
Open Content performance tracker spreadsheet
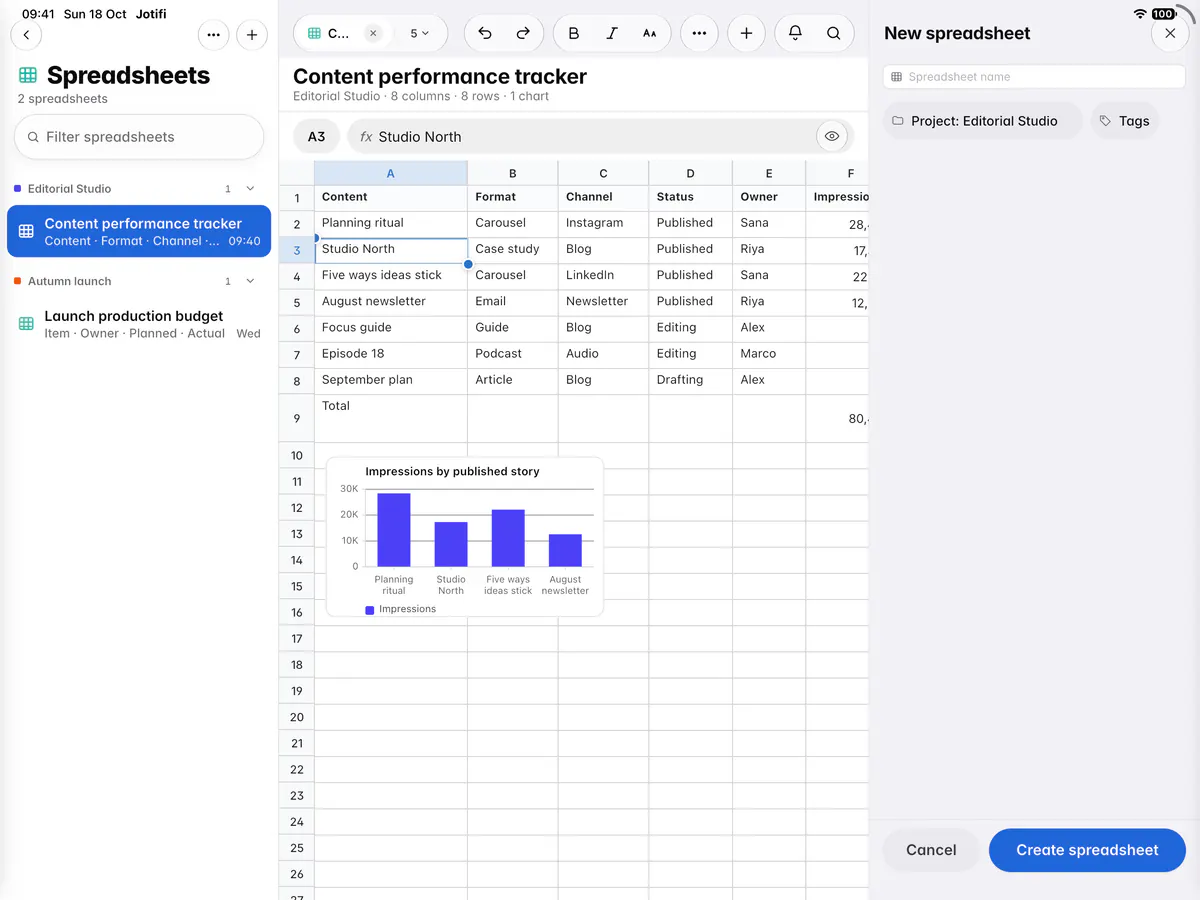pos(139,231)
